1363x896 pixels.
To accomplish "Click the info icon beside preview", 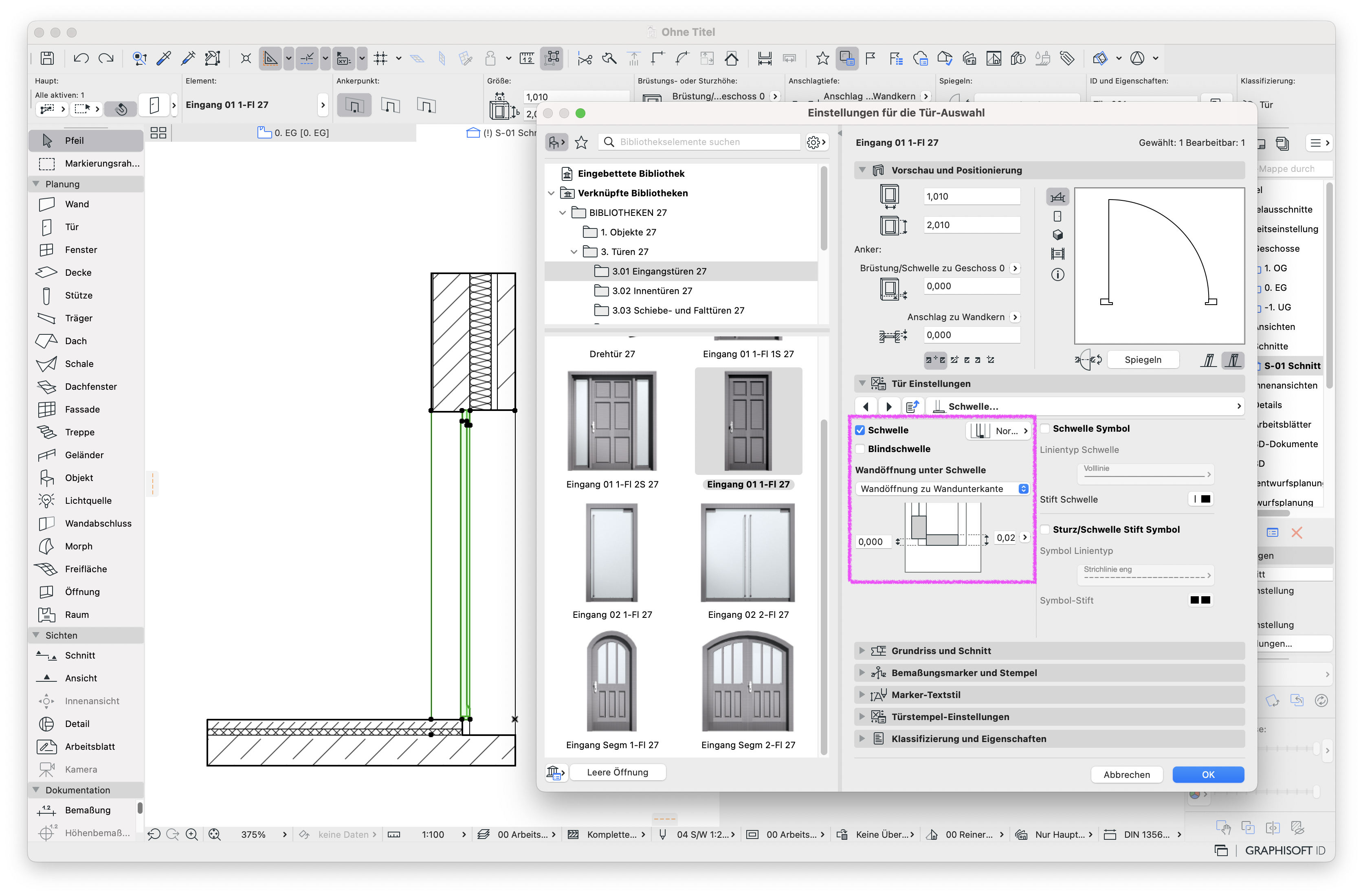I will 1058,275.
